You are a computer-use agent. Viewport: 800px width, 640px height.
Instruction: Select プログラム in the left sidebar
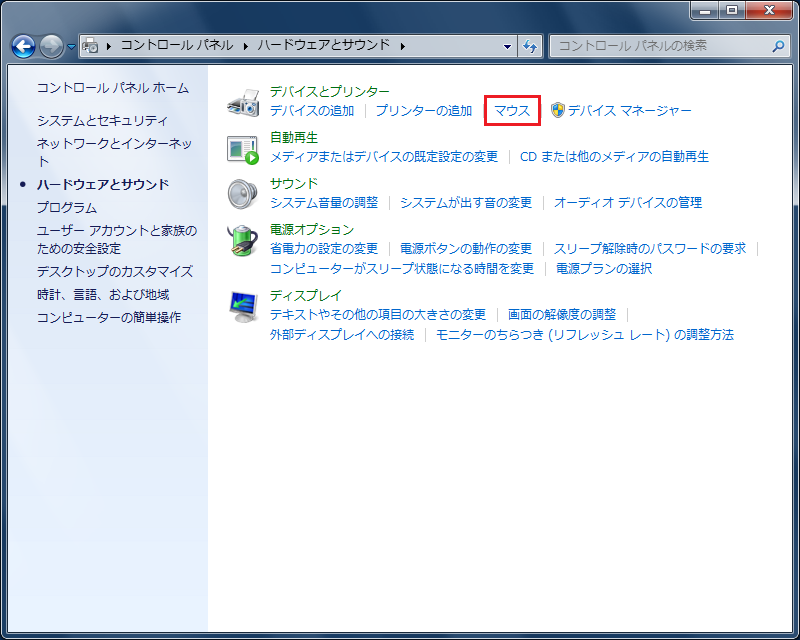[x=67, y=208]
